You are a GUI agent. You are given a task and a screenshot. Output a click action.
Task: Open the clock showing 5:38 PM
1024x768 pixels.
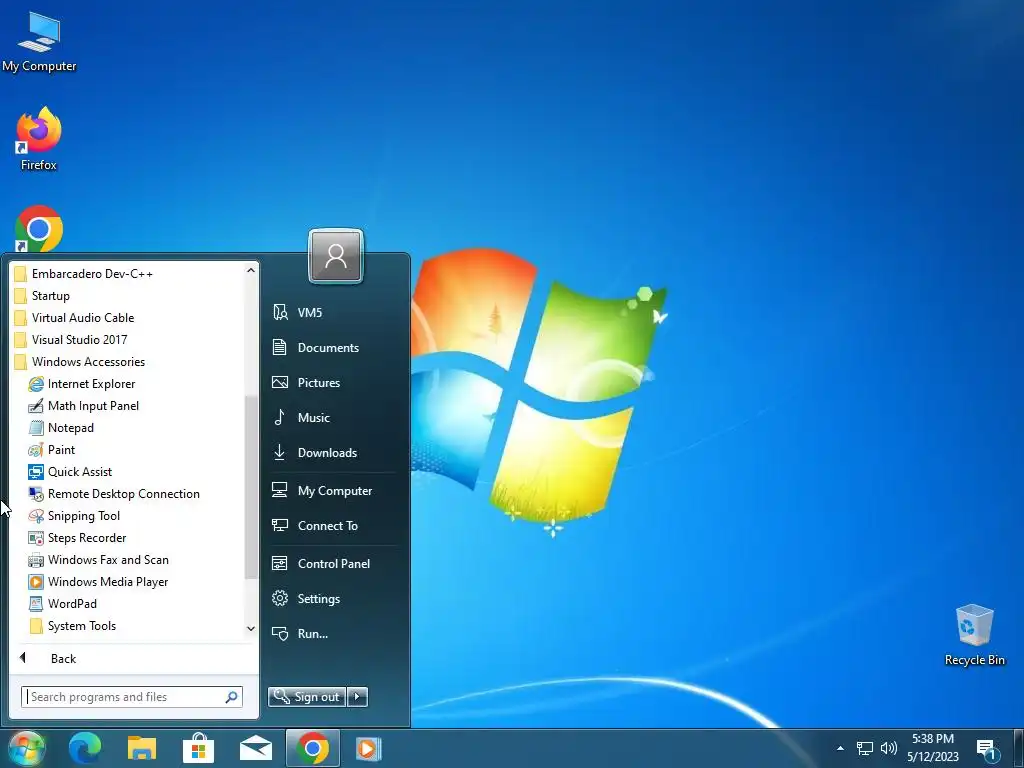point(933,748)
